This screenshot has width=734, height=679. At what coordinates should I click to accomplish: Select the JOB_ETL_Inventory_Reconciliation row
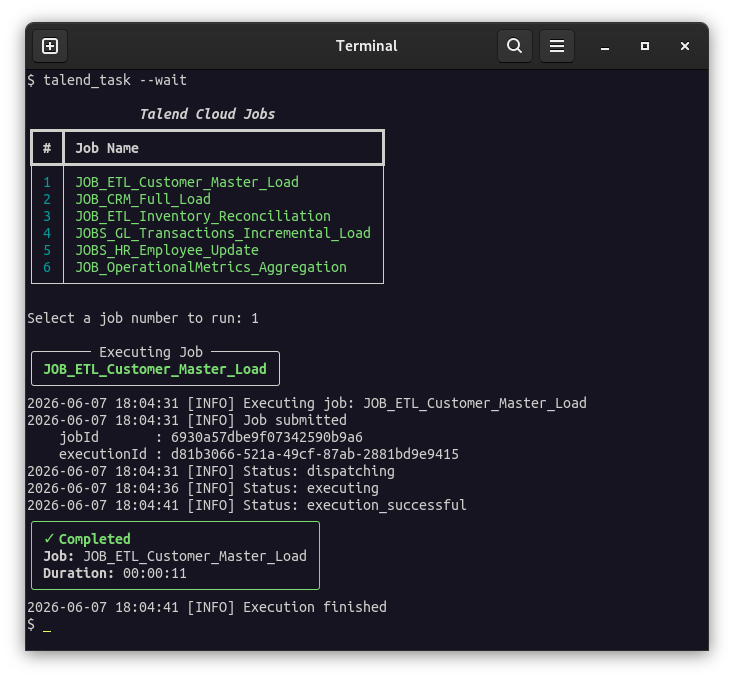click(203, 216)
